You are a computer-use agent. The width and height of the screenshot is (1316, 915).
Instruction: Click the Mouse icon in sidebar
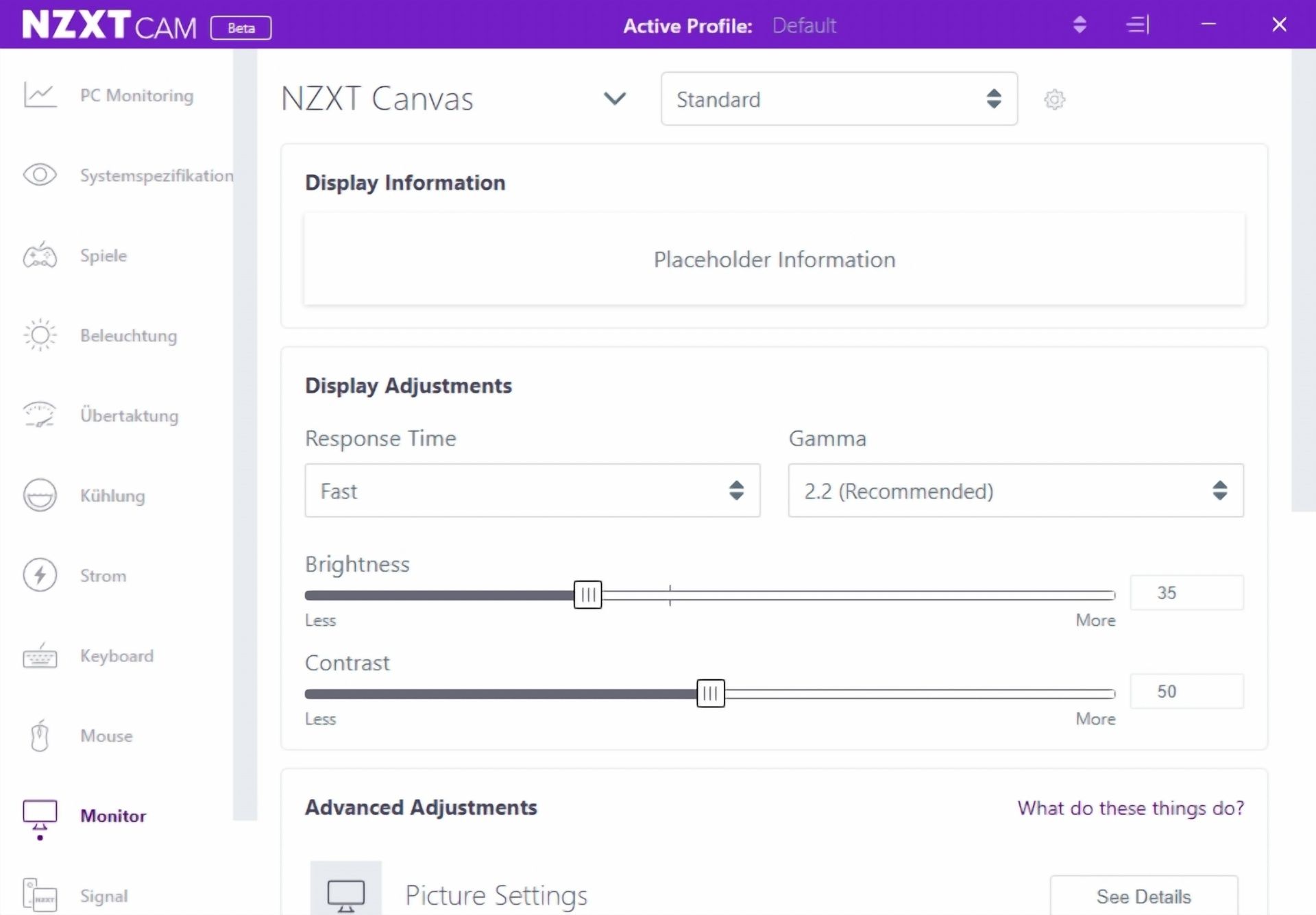pyautogui.click(x=40, y=735)
